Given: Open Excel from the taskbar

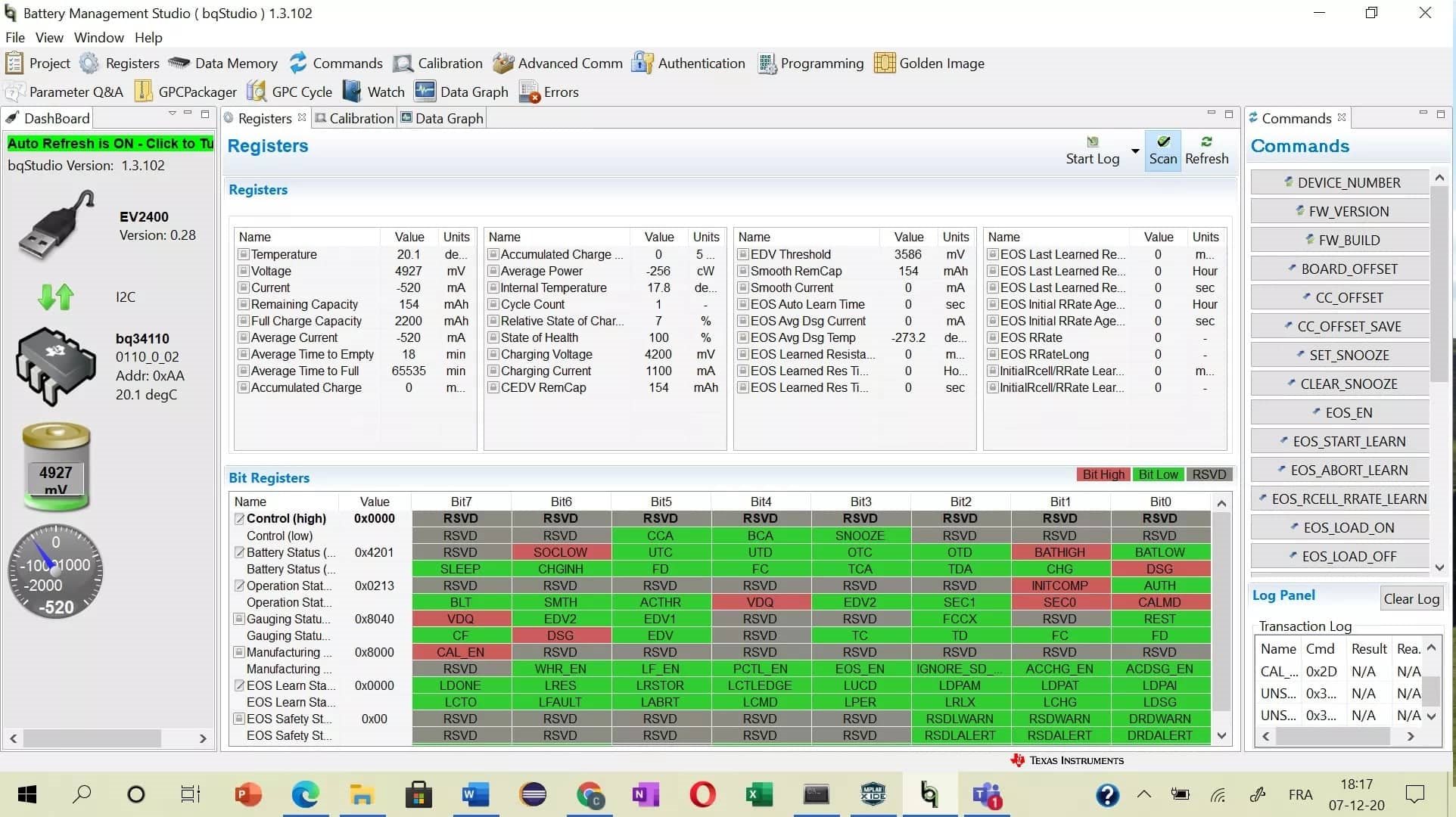Looking at the screenshot, I should tap(758, 794).
